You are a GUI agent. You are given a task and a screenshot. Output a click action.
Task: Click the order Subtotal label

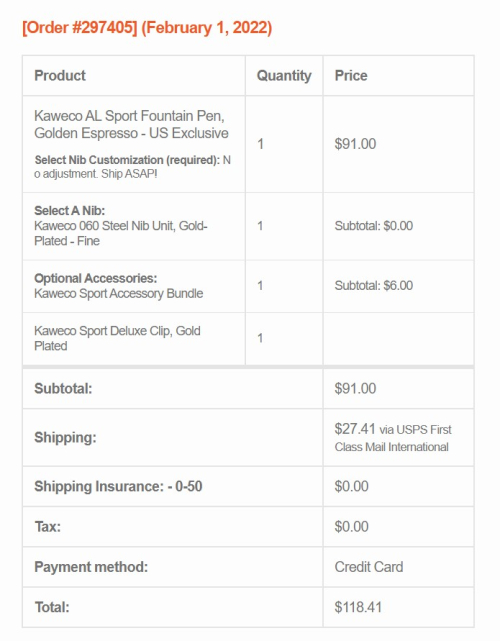click(x=63, y=388)
